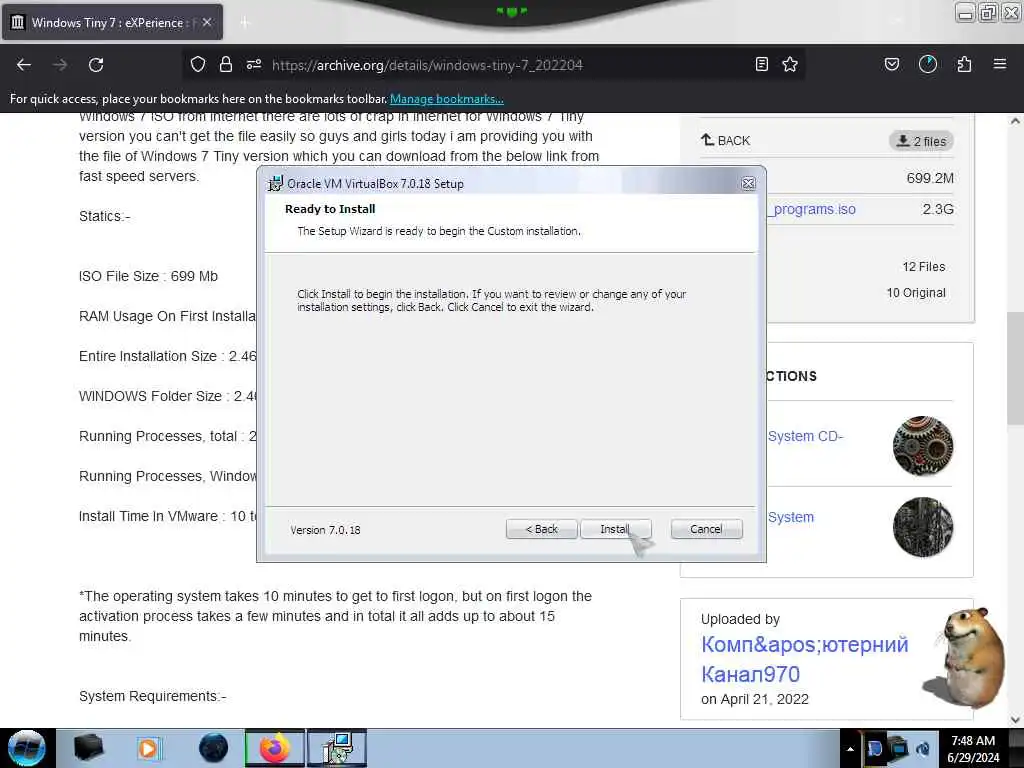Open the black box taskbar app
Viewport: 1024px width, 768px height.
tap(88, 748)
